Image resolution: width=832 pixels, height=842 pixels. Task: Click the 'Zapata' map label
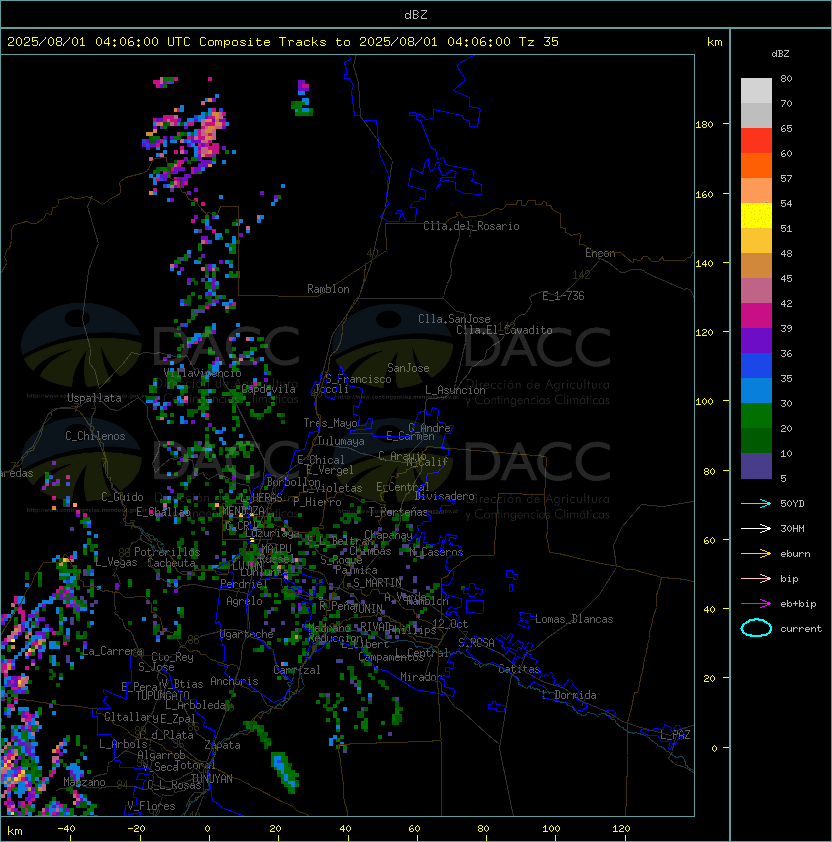(x=222, y=745)
